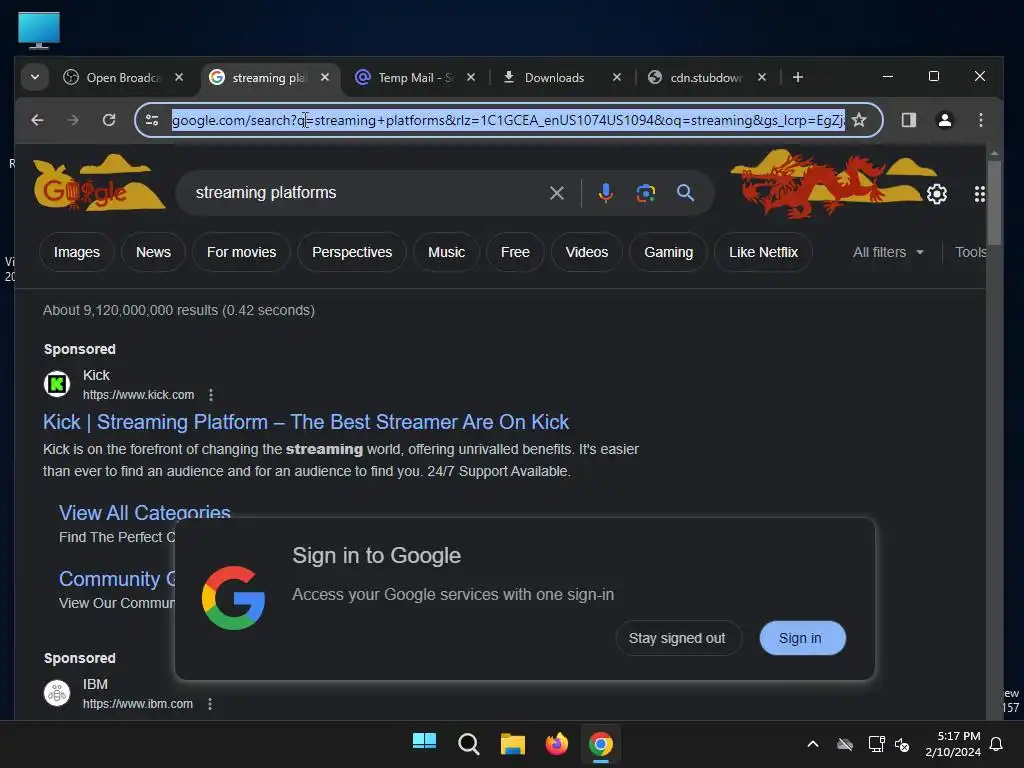Click the page vertical scrollbar thumb
Image resolution: width=1024 pixels, height=768 pixels.
pyautogui.click(x=994, y=202)
